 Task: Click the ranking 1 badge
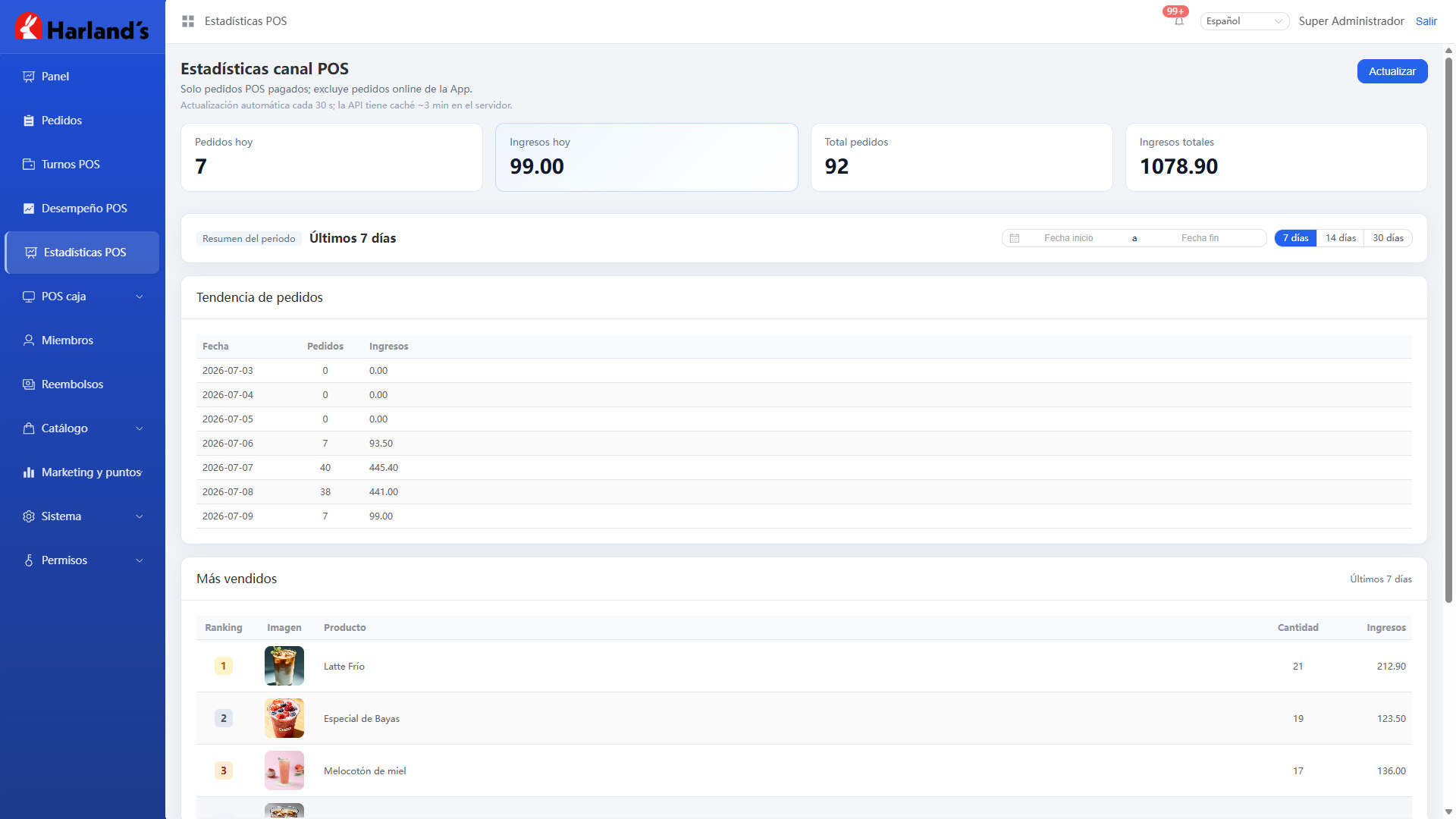pos(223,666)
